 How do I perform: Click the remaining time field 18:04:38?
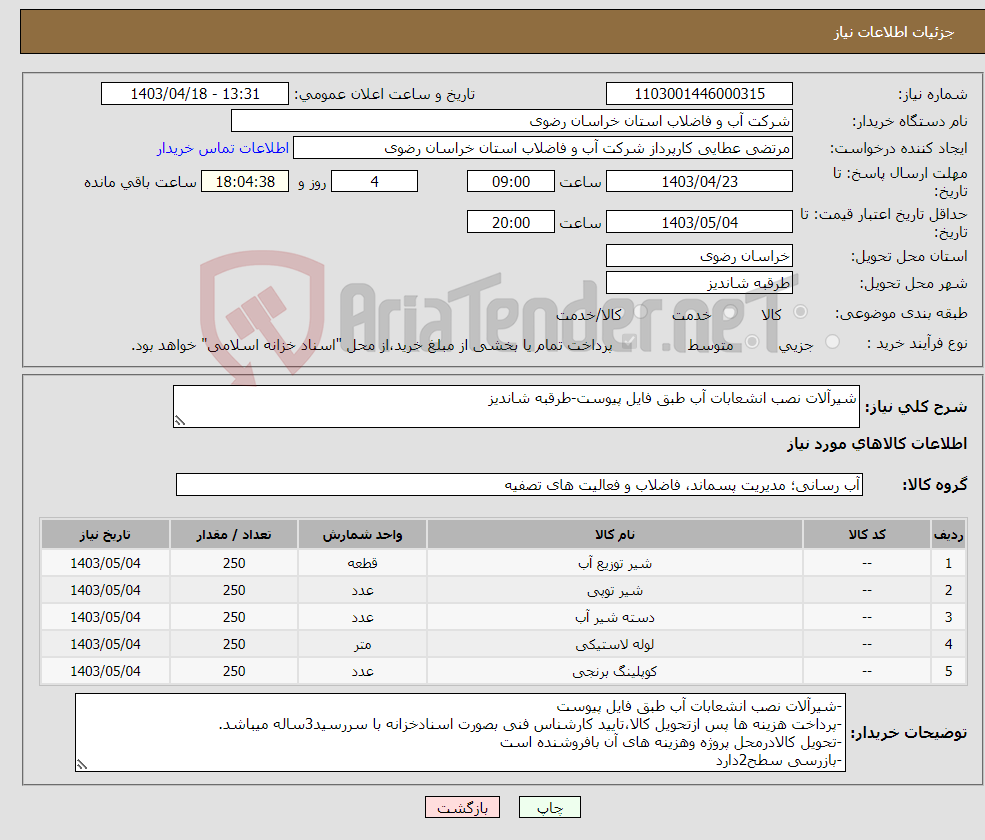click(x=245, y=182)
